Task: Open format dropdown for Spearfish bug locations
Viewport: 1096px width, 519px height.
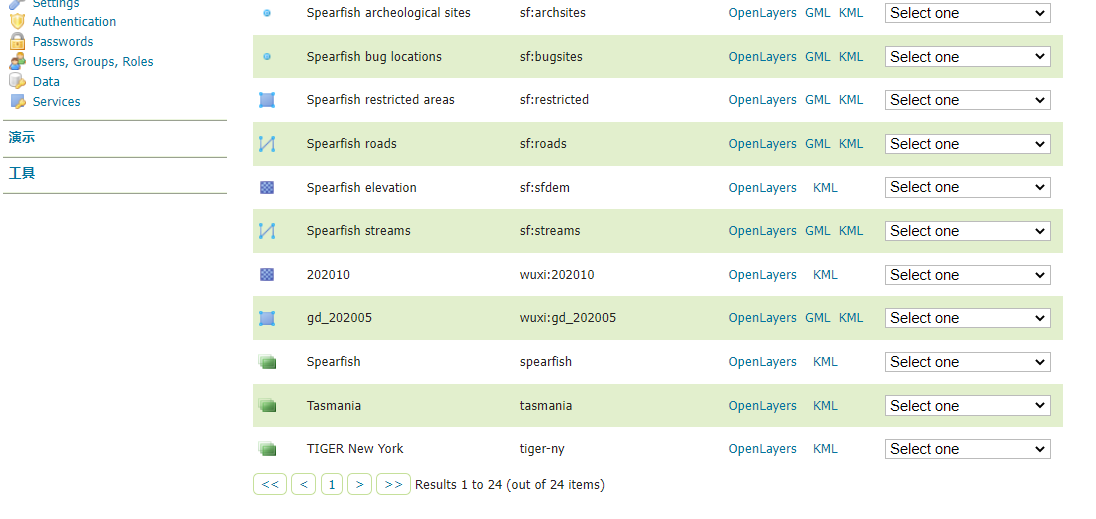Action: (x=967, y=57)
